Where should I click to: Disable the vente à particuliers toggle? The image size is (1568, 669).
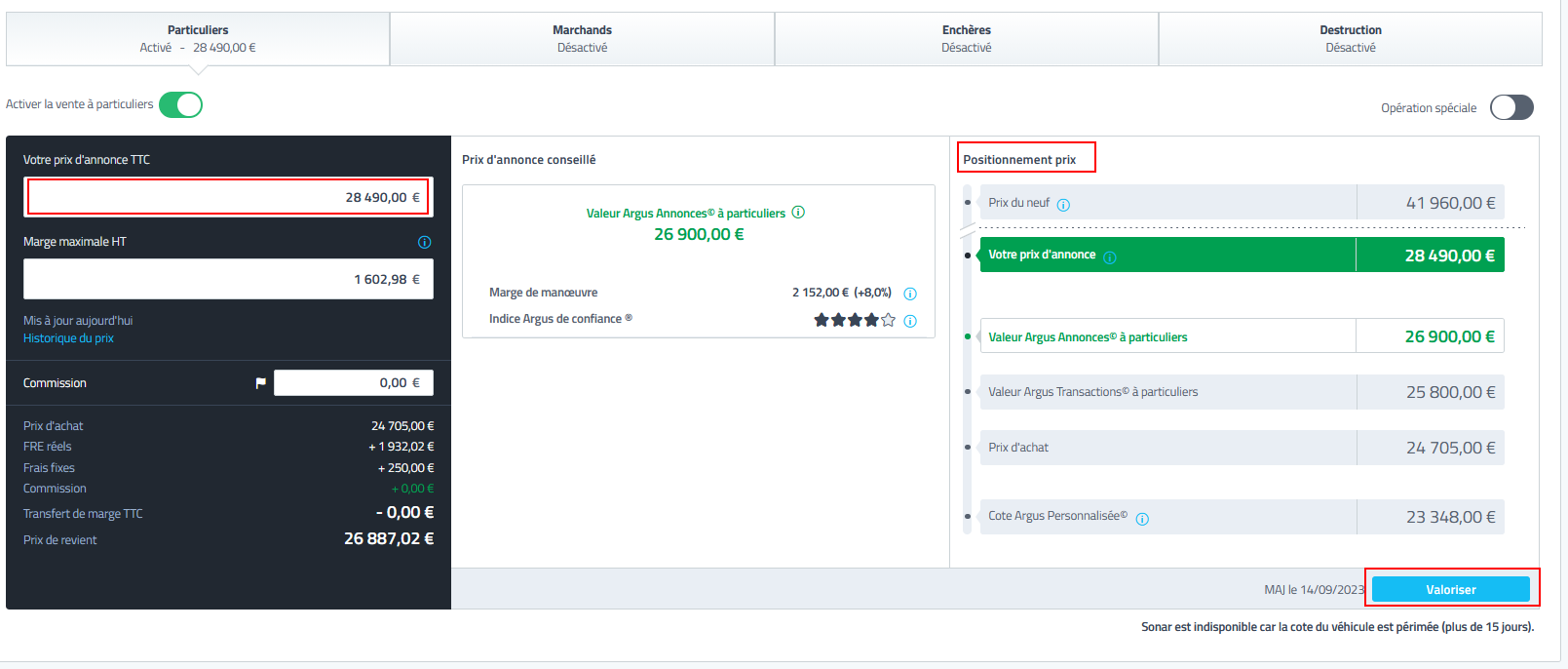click(x=180, y=104)
